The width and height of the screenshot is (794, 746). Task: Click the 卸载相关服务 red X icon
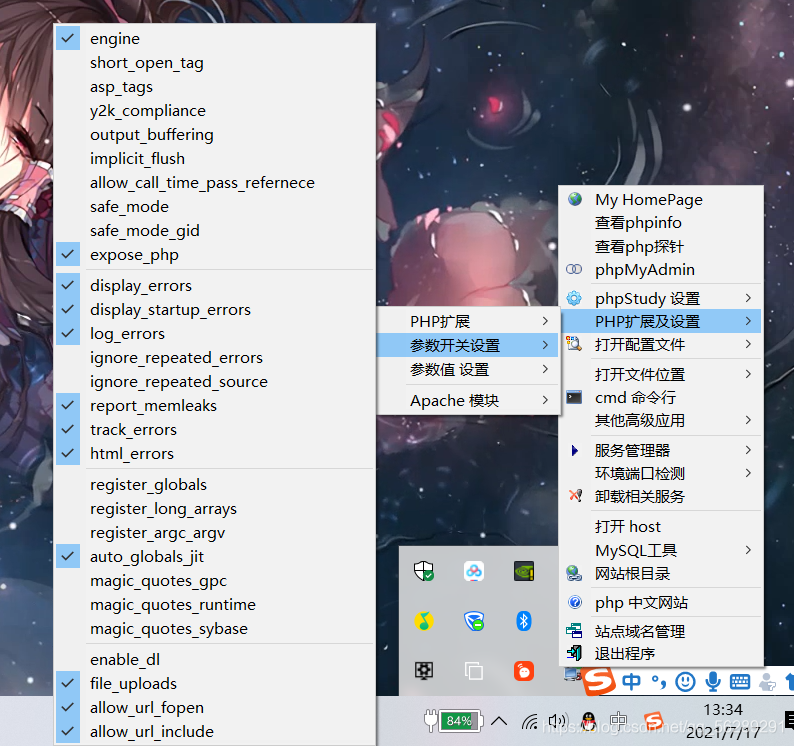pyautogui.click(x=575, y=495)
